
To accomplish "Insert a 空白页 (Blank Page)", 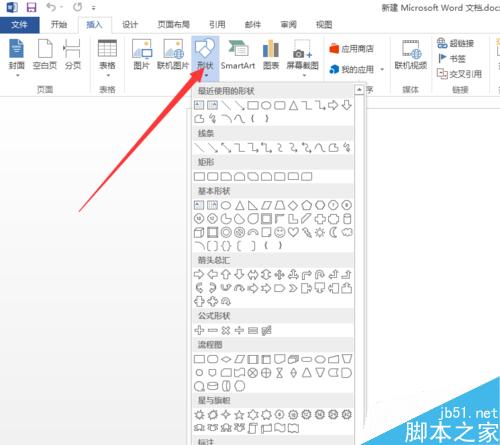I will 45,55.
